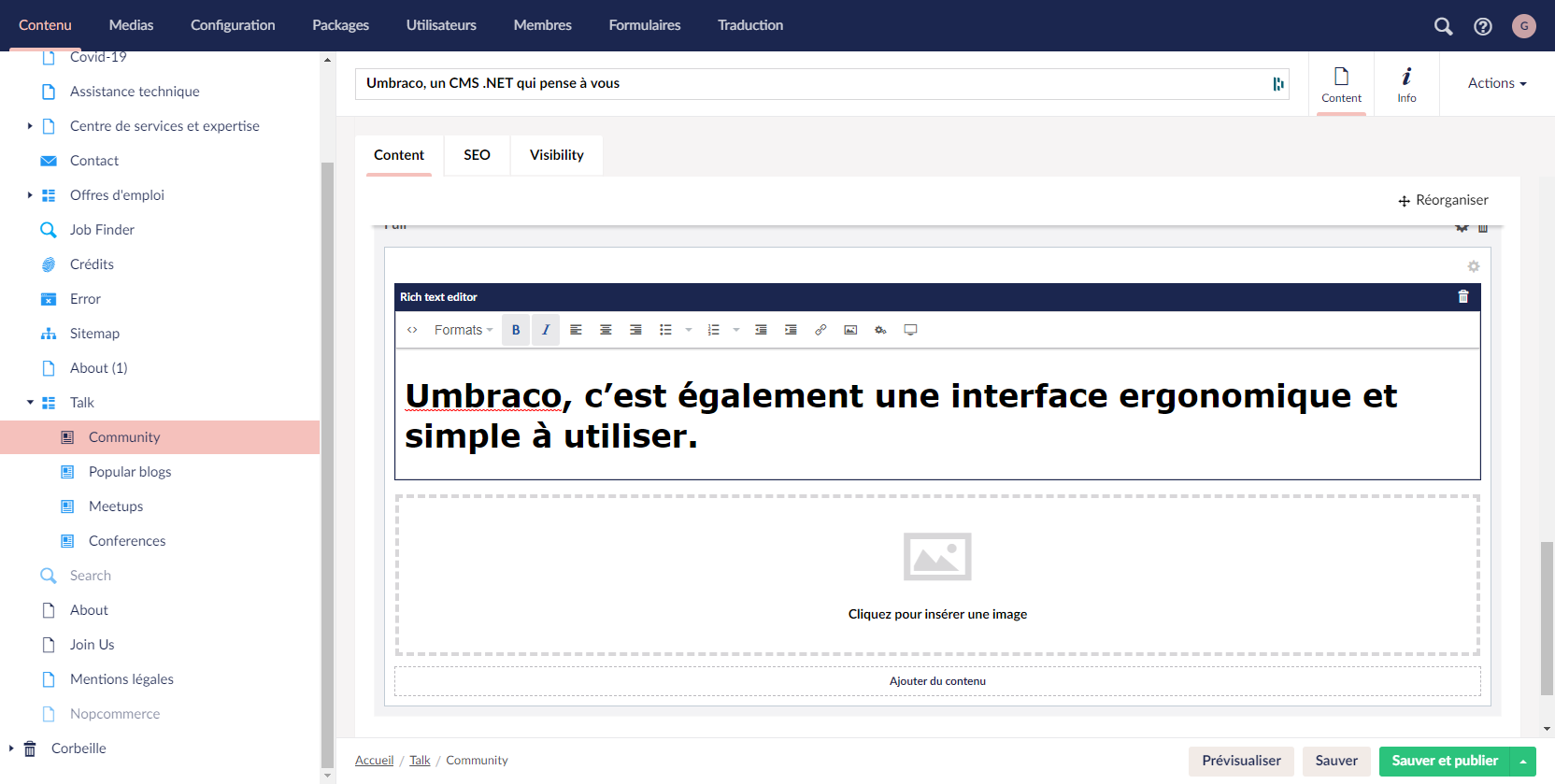The image size is (1555, 784).
Task: Open the Packages section
Action: pos(340,25)
